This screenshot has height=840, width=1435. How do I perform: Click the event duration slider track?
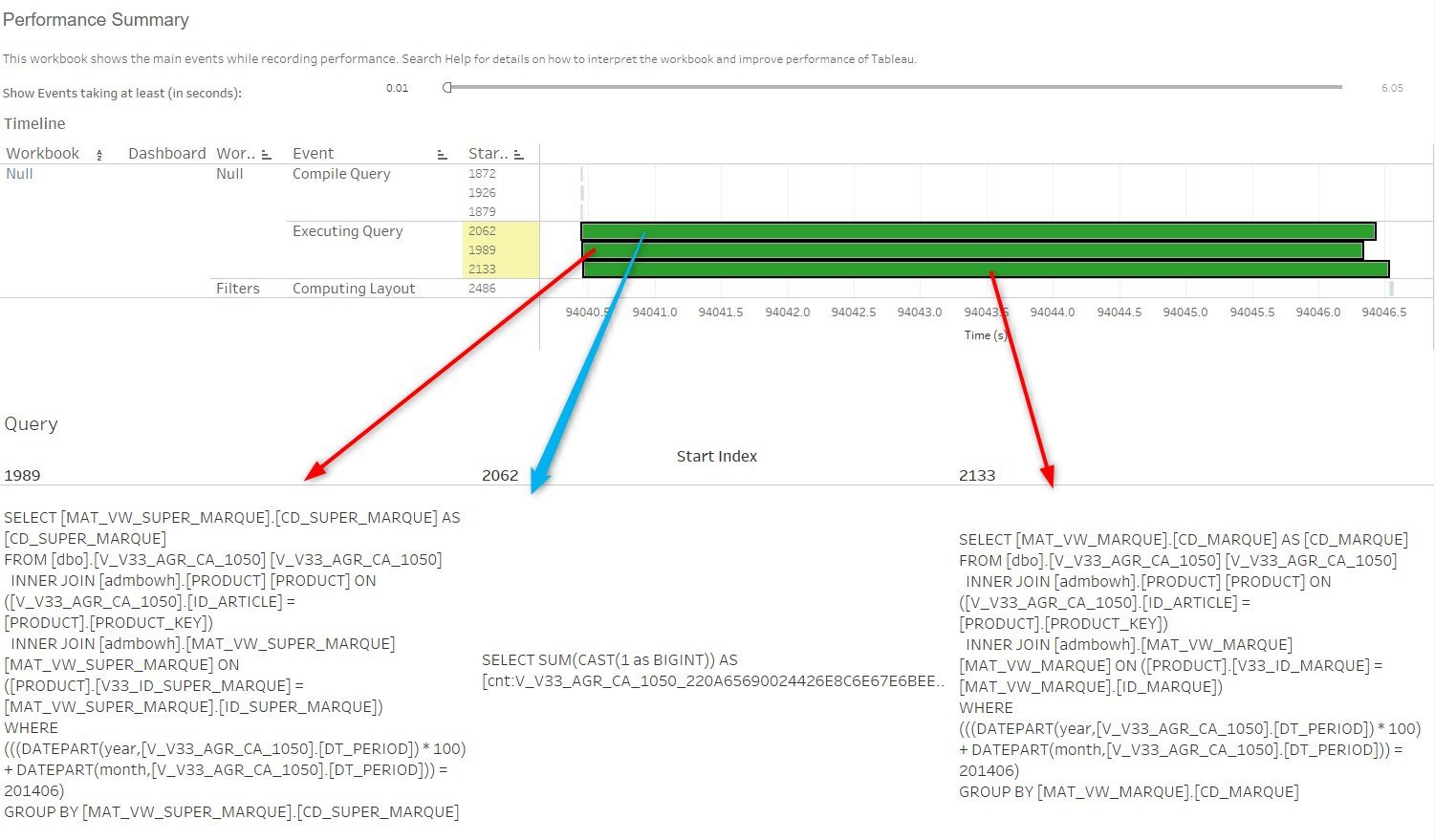pos(894,87)
